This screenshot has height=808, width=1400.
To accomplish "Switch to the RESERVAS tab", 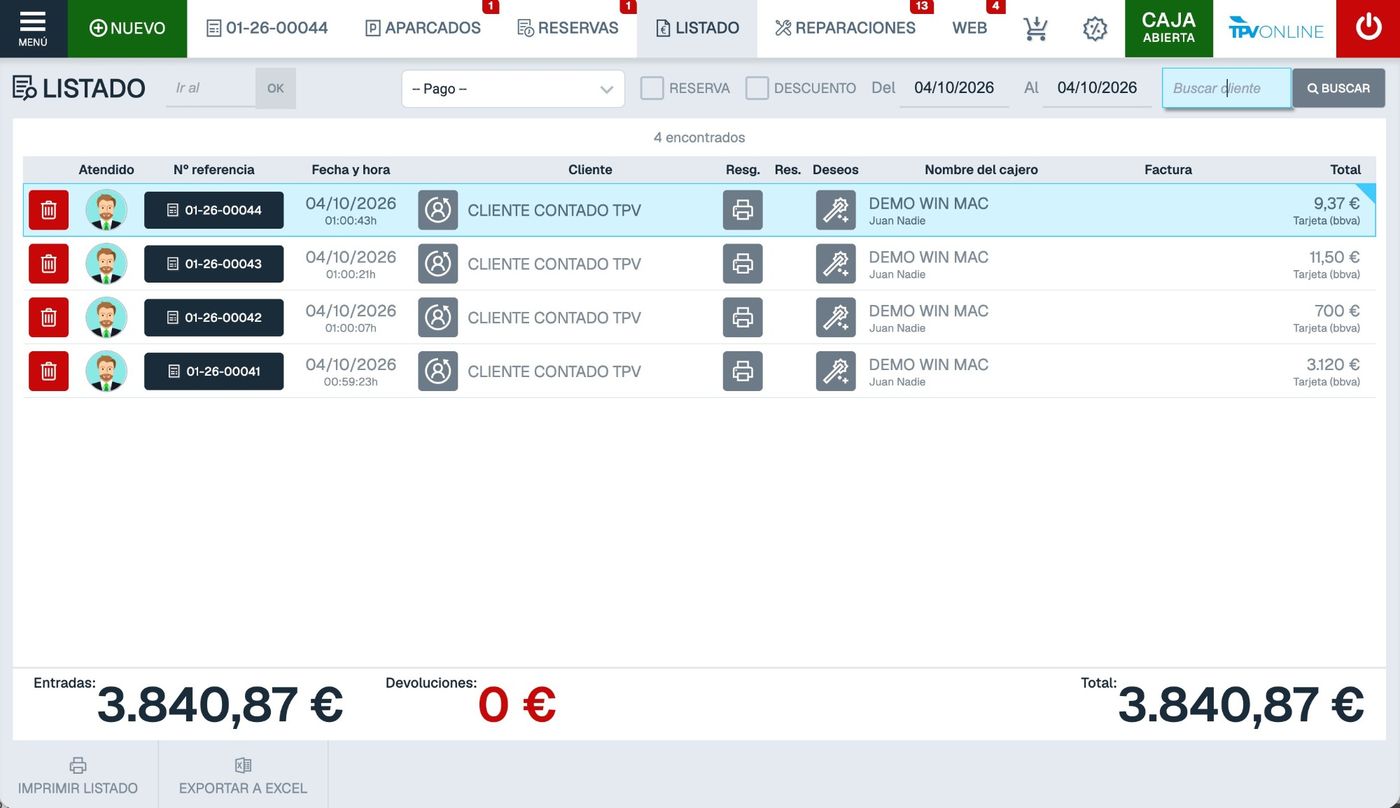I will pos(568,28).
